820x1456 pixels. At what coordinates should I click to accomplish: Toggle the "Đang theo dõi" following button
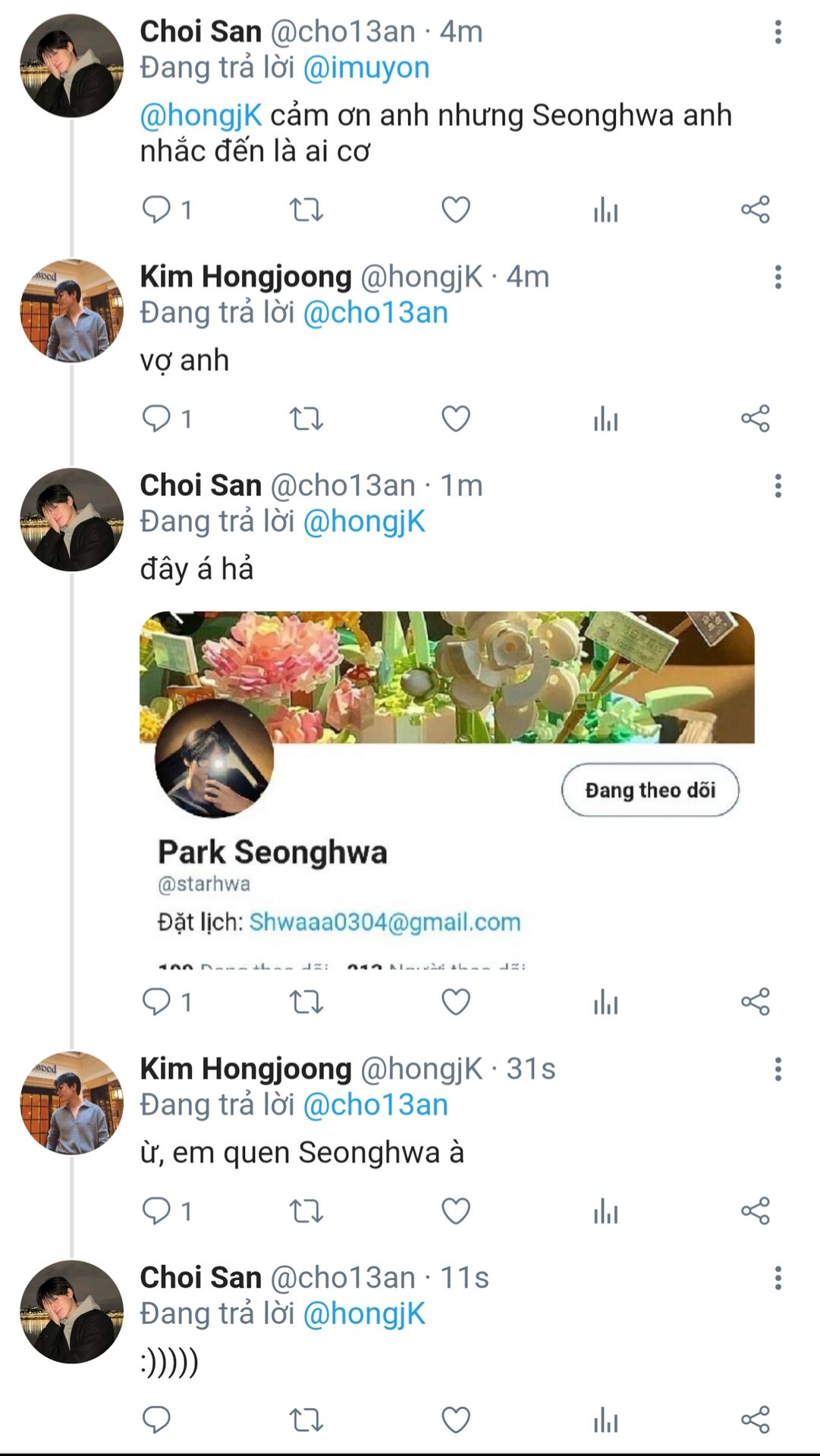click(x=650, y=790)
